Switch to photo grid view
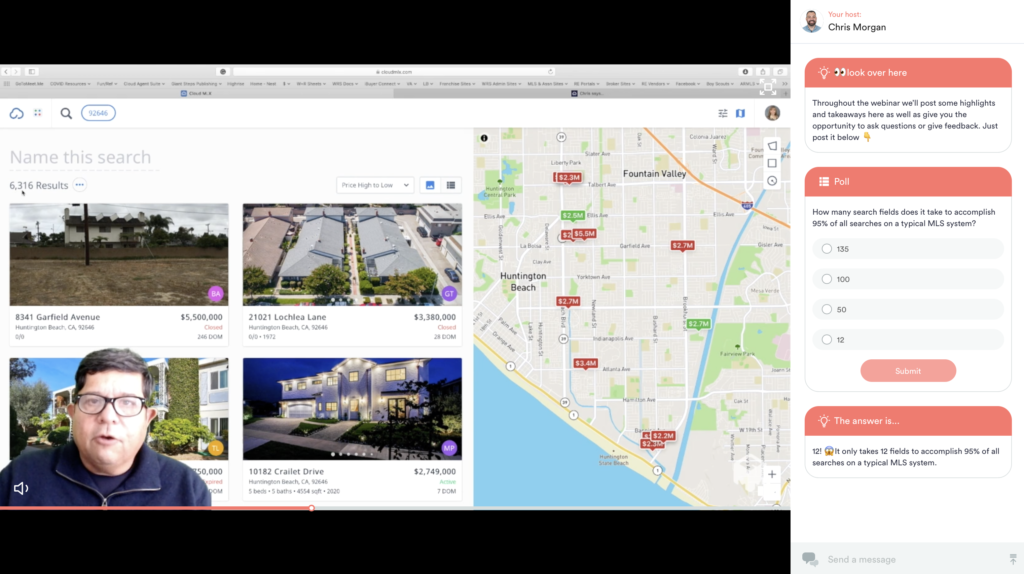The width and height of the screenshot is (1024, 574). [x=430, y=185]
